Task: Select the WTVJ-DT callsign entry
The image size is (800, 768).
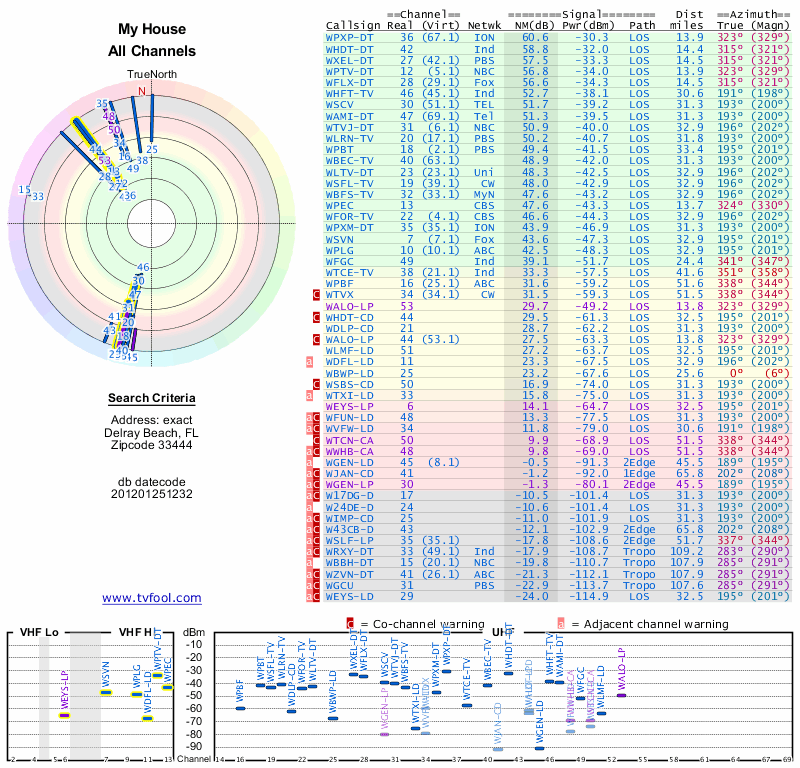Action: (x=349, y=128)
